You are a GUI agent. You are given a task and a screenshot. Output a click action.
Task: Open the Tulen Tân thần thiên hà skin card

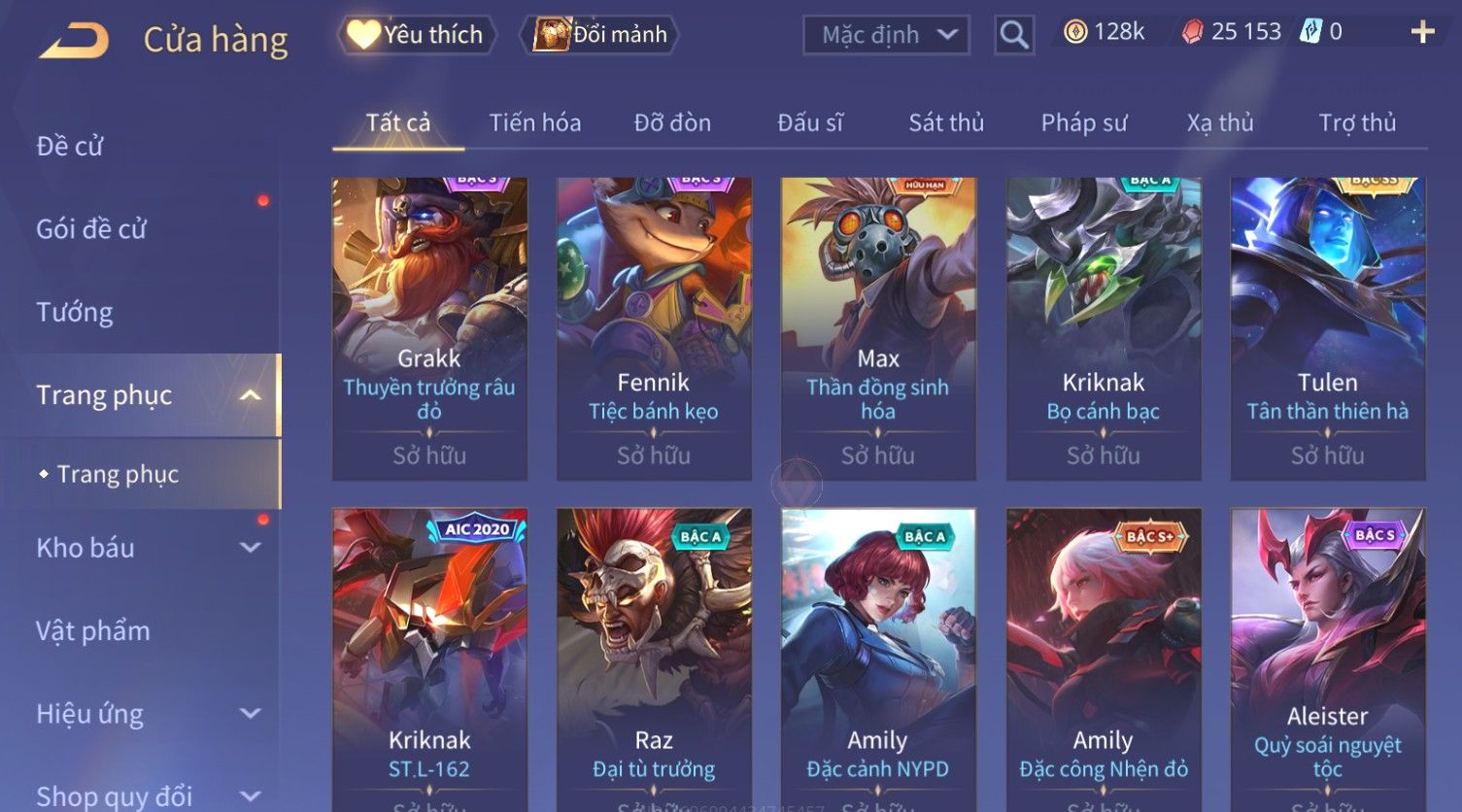click(x=1327, y=328)
